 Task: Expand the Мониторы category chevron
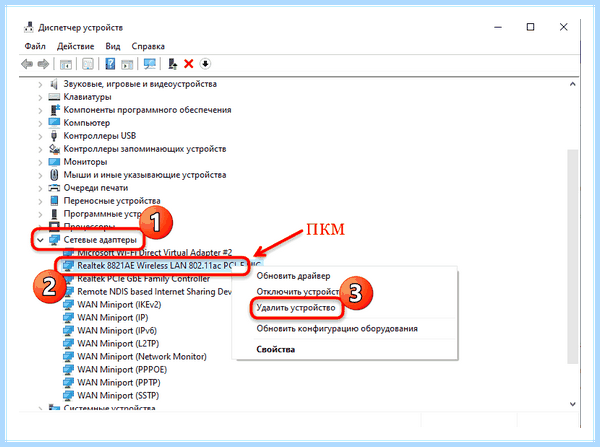click(40, 162)
